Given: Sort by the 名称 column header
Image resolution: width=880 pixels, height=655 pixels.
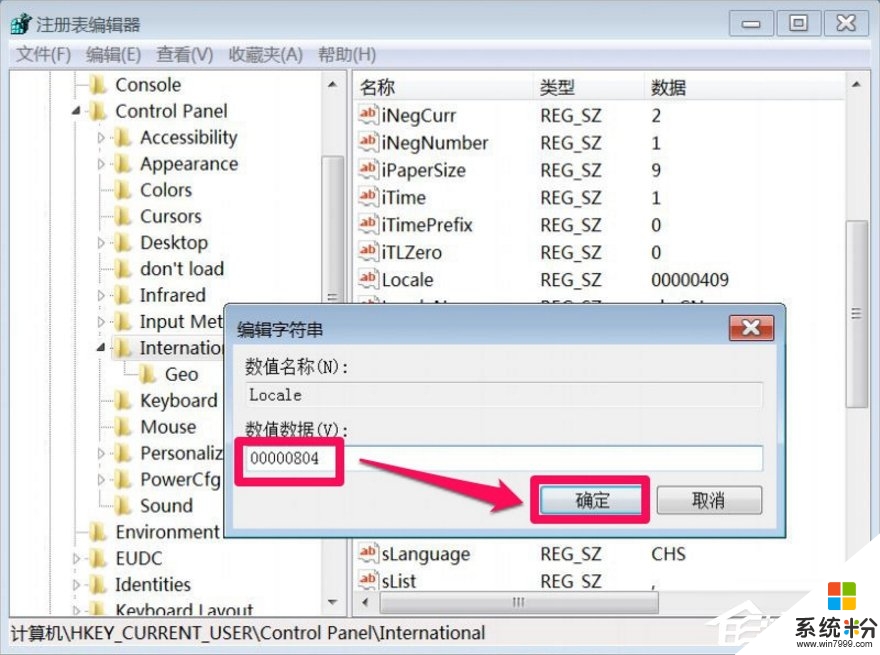Looking at the screenshot, I should (443, 88).
